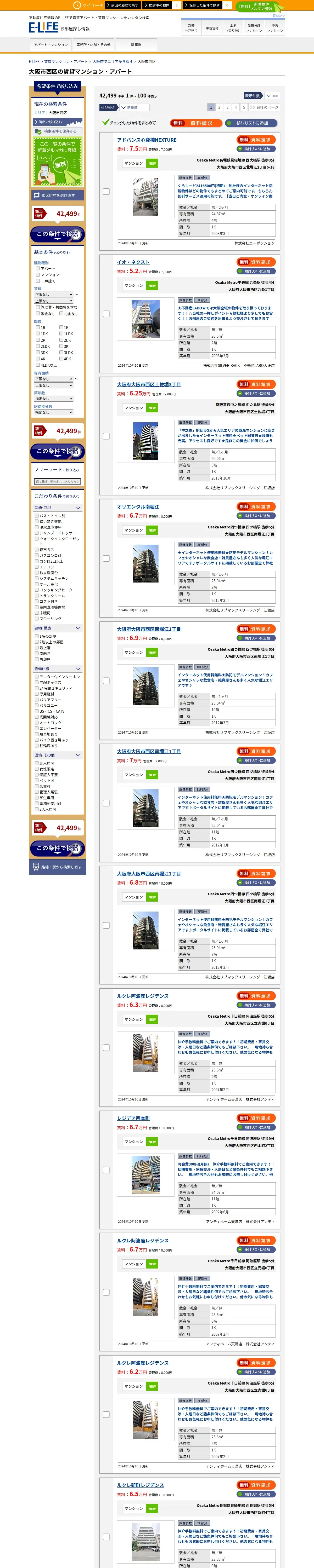Viewport: 314px width, 1568px height.
Task: Open the ルクレ阿波座レジデンス 6.3万円 property photo
Action: pyautogui.click(x=146, y=1052)
